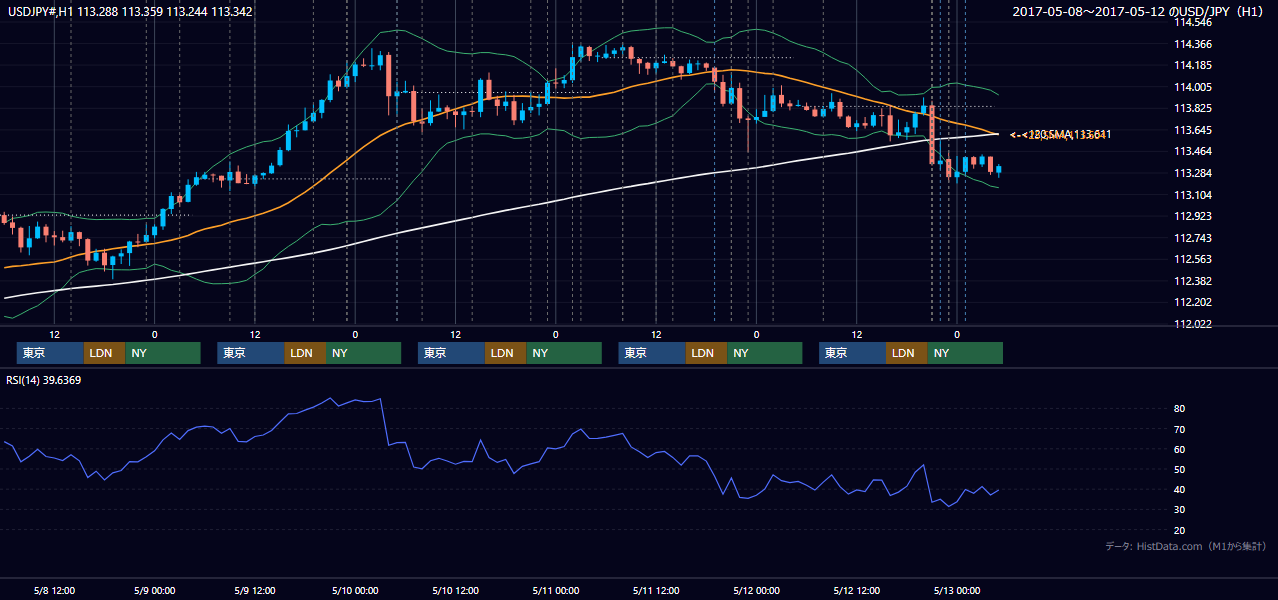
Task: Click the 5/11 00:00 time axis label
Action: [x=556, y=590]
